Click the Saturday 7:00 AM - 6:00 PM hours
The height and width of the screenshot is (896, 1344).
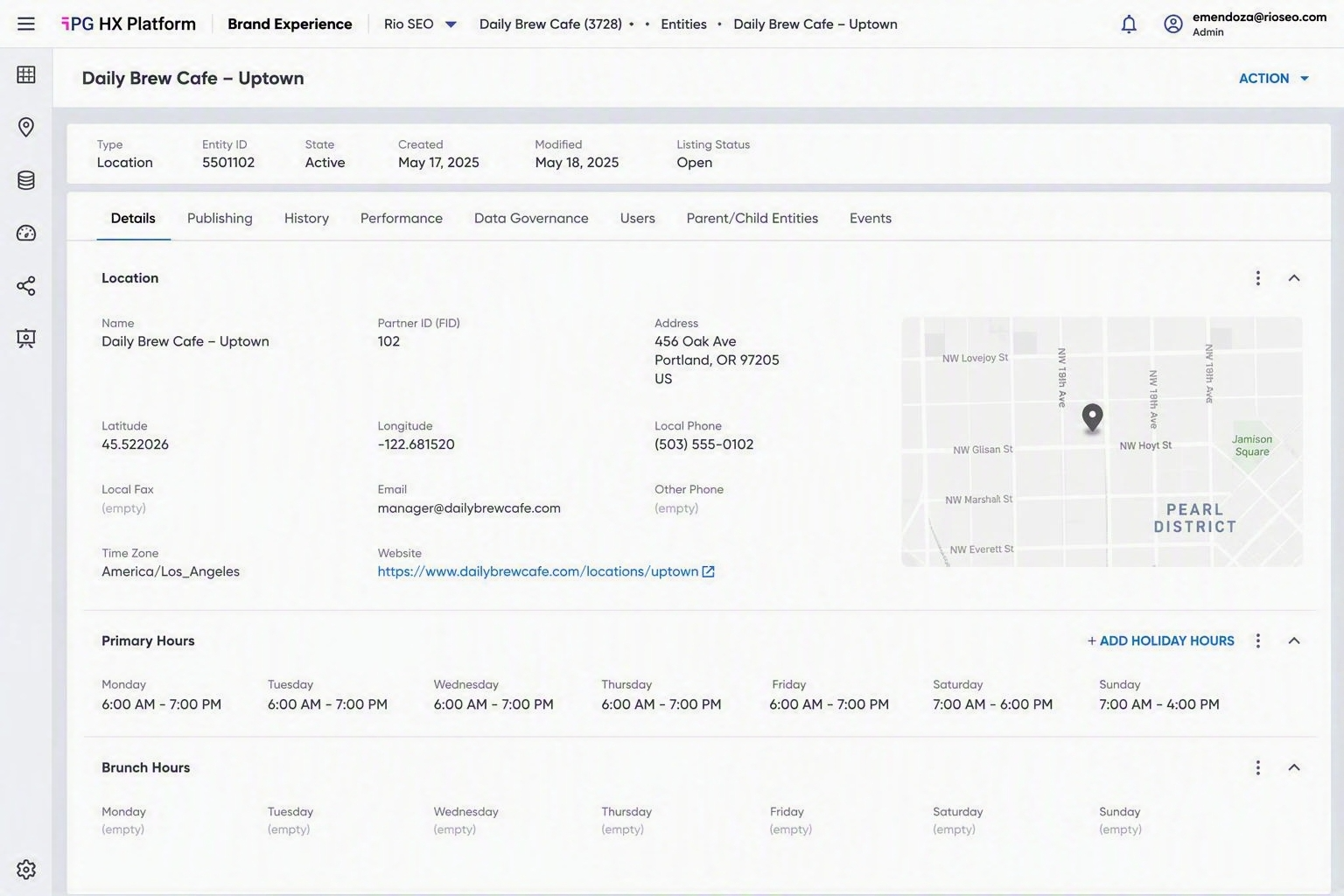coord(992,704)
